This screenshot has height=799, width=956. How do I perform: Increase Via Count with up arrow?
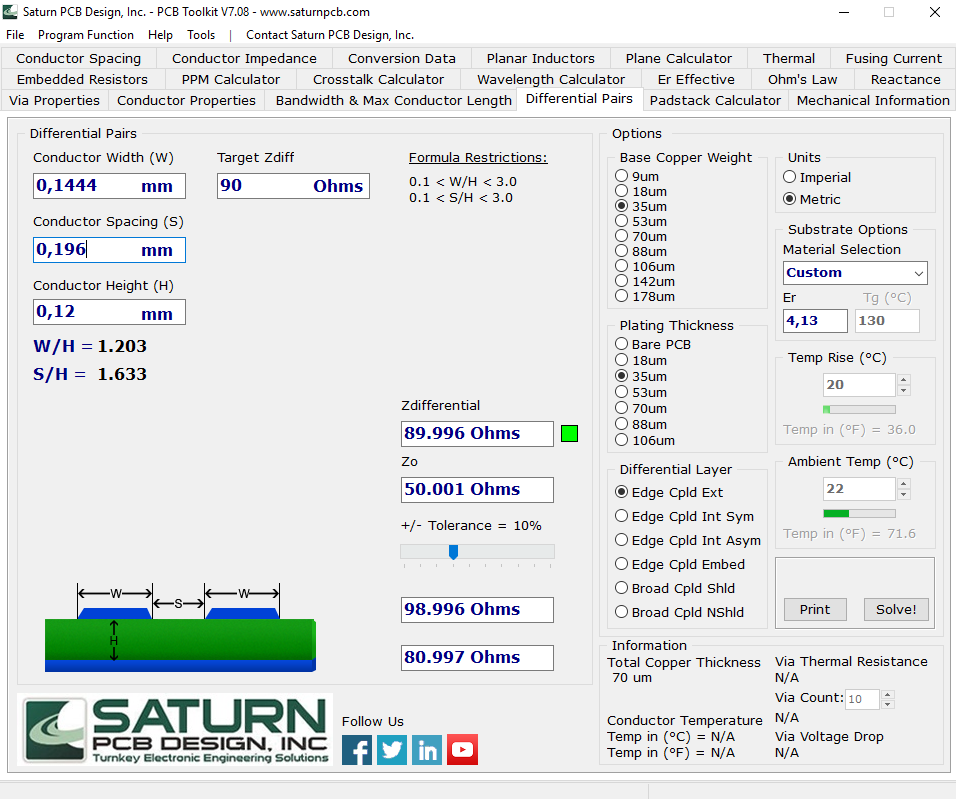(x=888, y=695)
